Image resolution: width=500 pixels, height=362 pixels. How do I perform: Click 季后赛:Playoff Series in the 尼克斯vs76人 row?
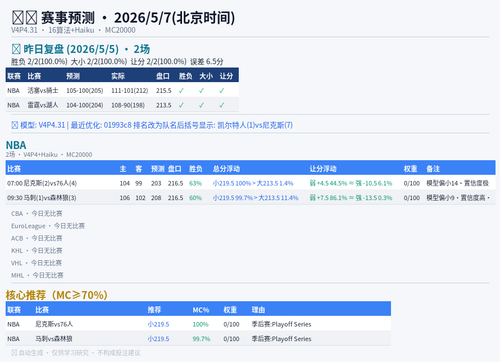click(x=281, y=324)
